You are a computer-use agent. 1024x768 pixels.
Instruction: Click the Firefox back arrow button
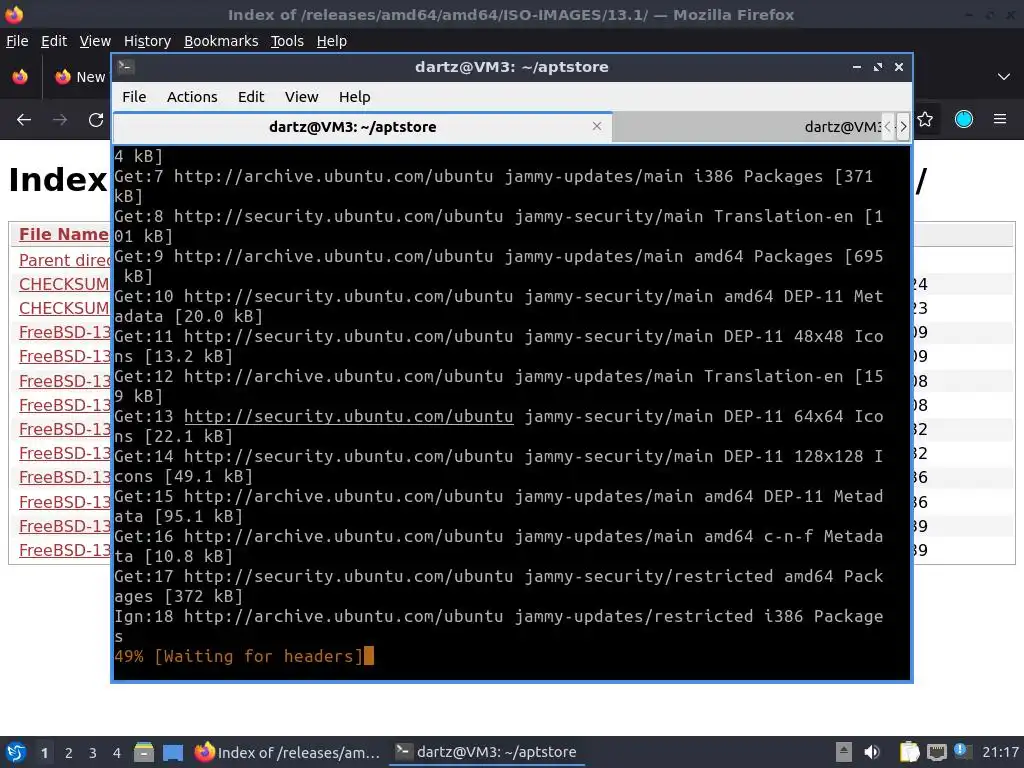pos(24,120)
